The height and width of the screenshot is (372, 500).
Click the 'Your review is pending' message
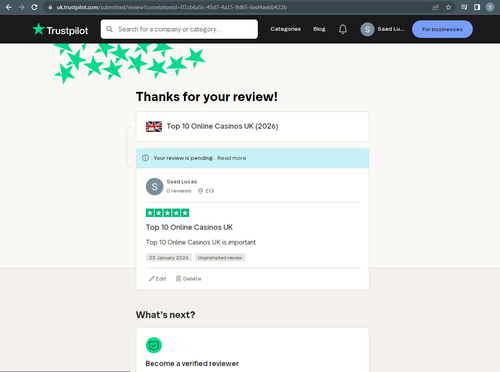pyautogui.click(x=183, y=158)
